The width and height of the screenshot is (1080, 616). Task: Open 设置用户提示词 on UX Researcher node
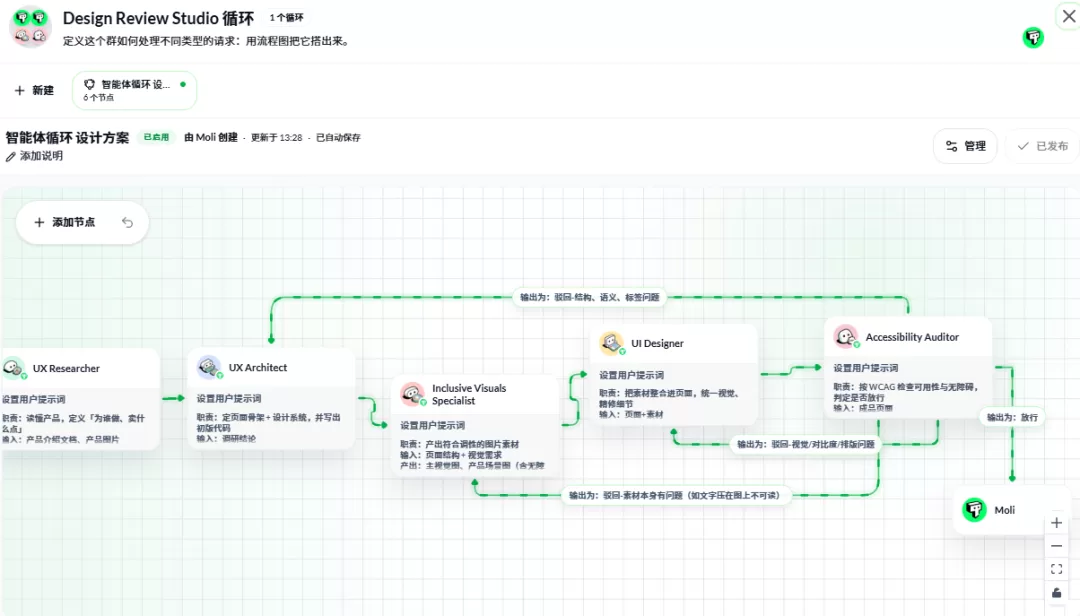34,399
